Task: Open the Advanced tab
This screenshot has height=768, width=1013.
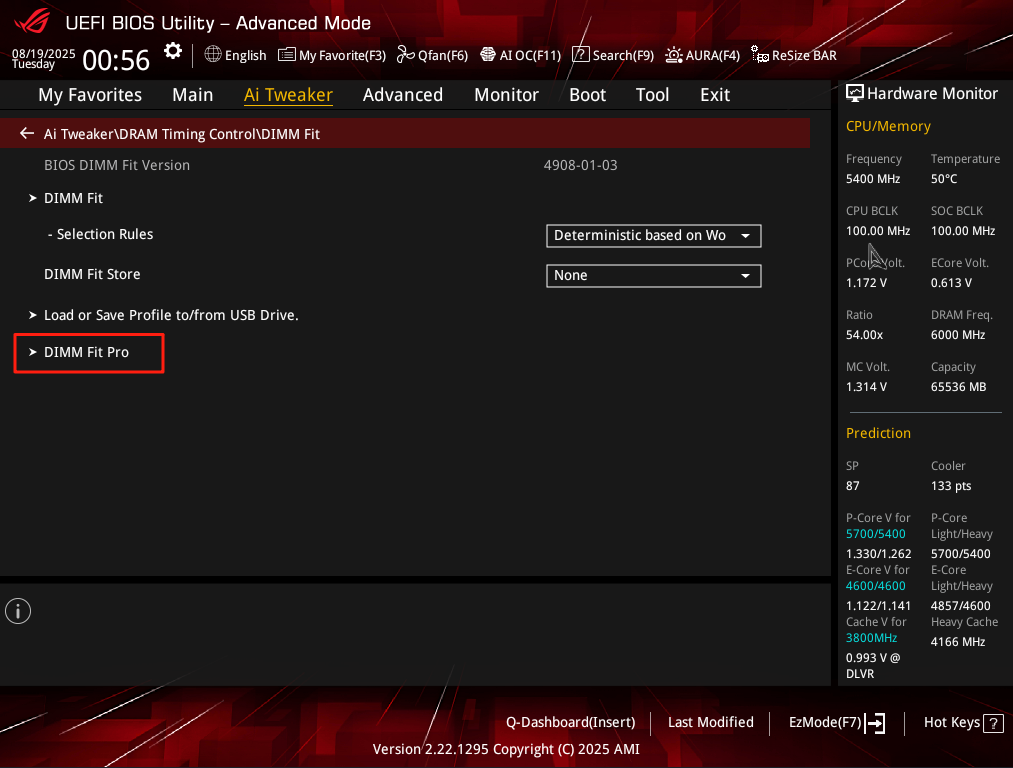Action: click(x=402, y=95)
